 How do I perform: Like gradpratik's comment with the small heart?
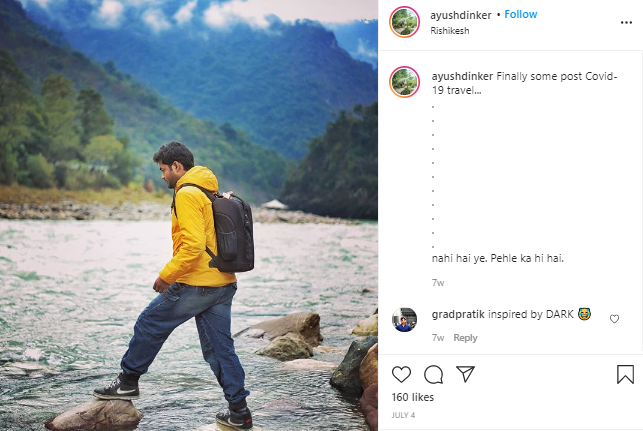pyautogui.click(x=614, y=319)
